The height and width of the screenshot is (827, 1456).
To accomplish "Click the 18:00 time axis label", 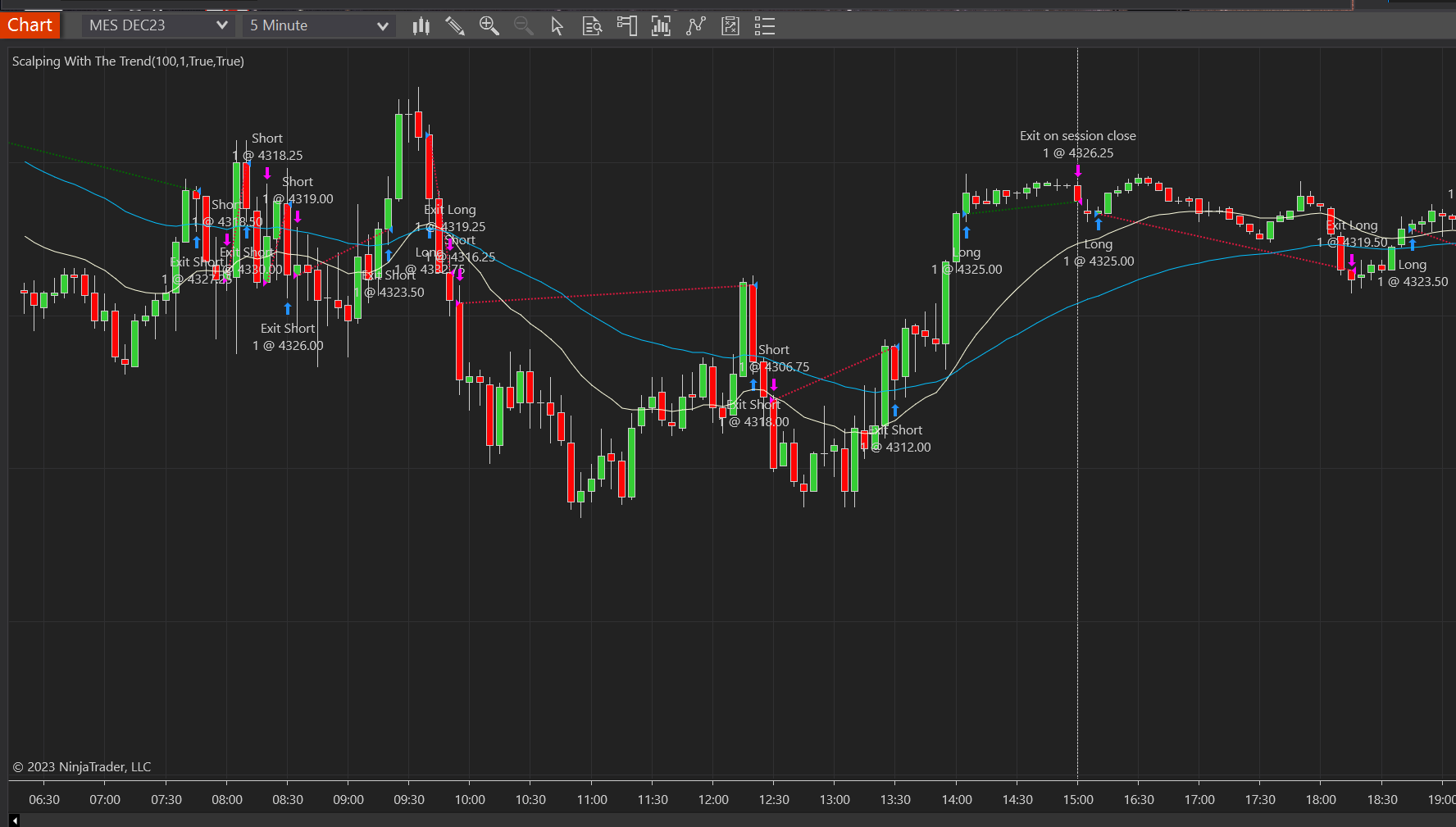I will 1321,800.
